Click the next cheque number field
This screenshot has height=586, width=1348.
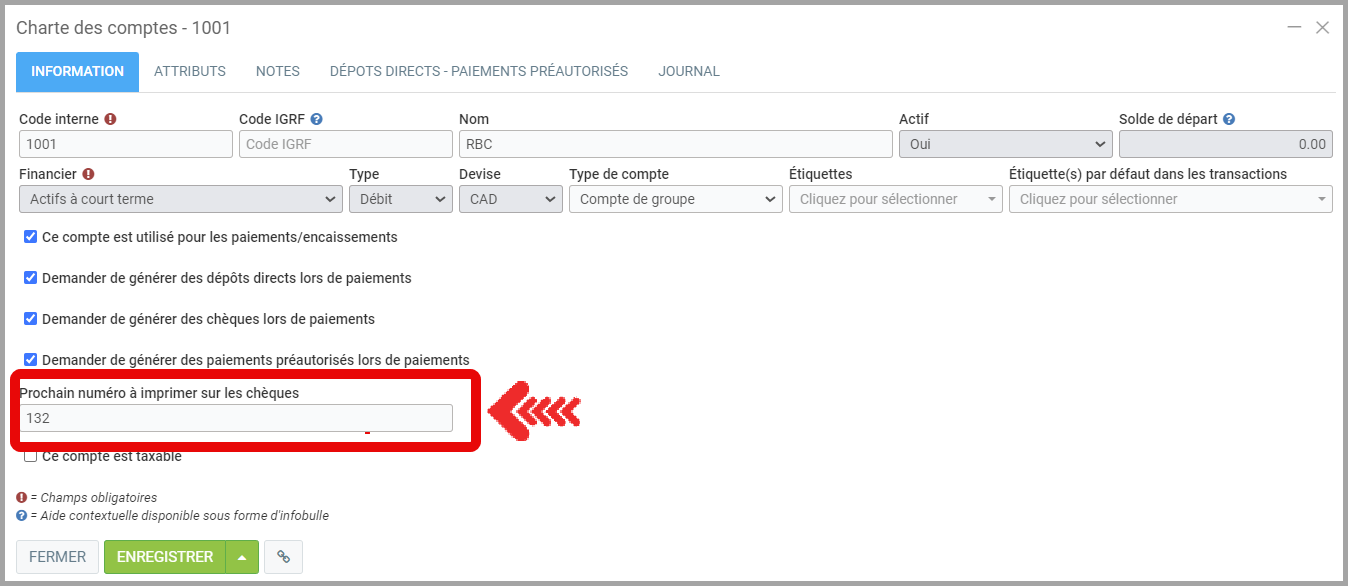point(236,418)
